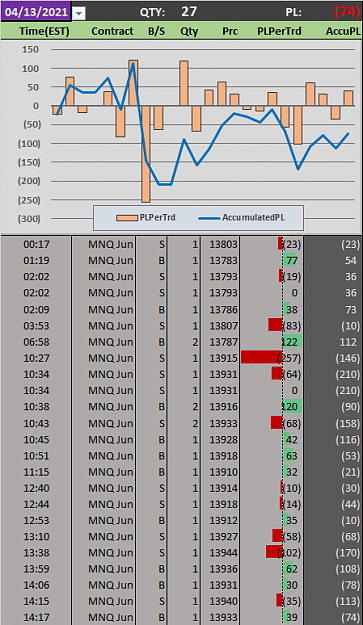Select price cell 13910
Screen dimensions: 363x625
(220, 472)
